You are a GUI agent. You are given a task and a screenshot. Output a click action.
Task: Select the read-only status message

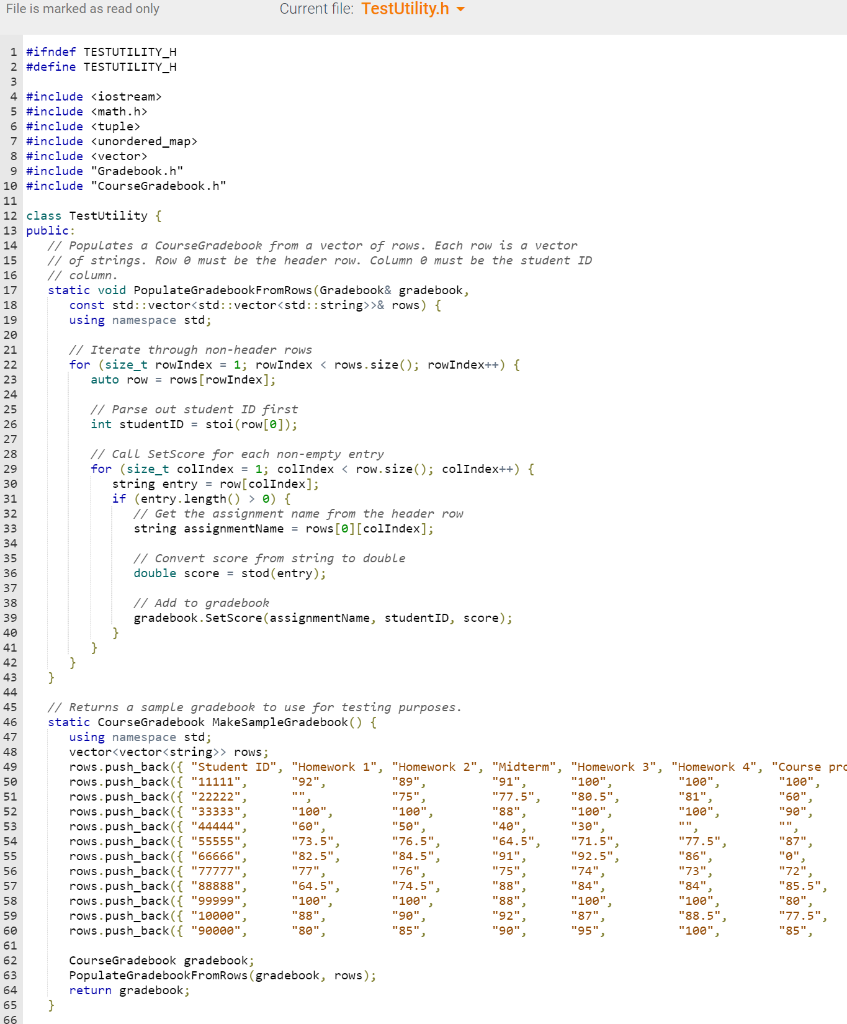pyautogui.click(x=83, y=9)
